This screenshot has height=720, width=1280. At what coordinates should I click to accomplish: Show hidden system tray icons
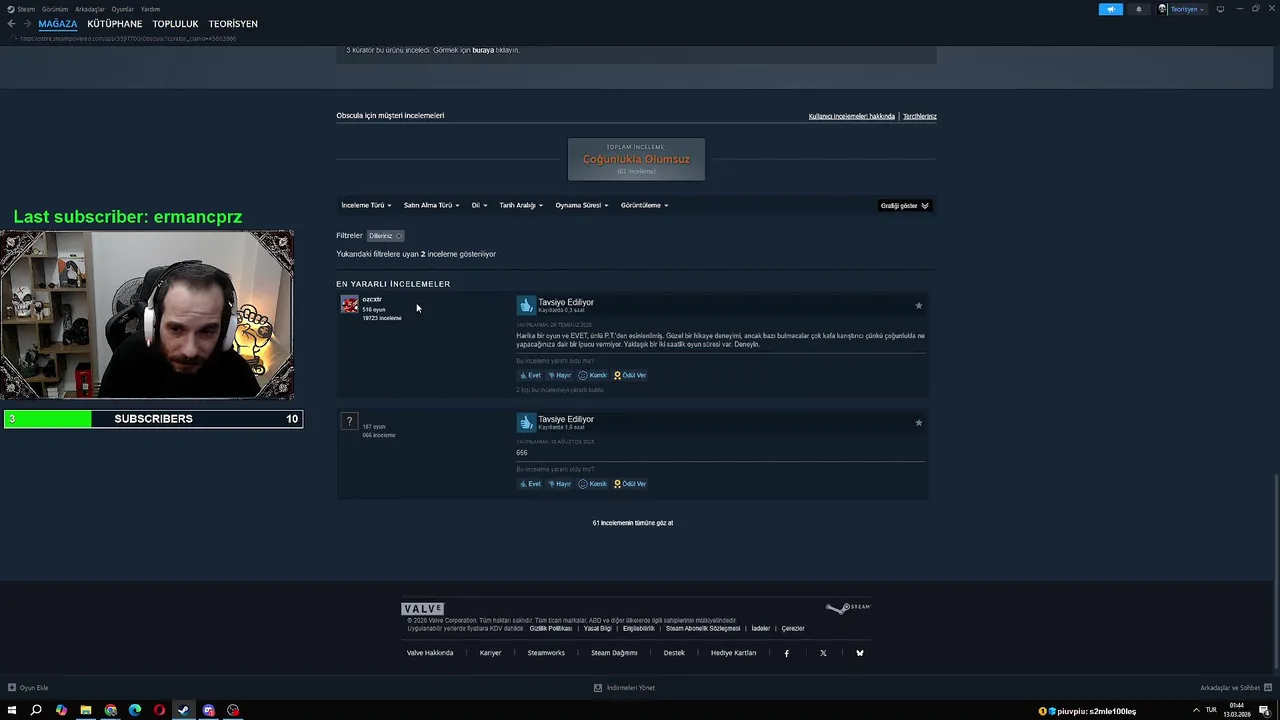(x=1196, y=710)
